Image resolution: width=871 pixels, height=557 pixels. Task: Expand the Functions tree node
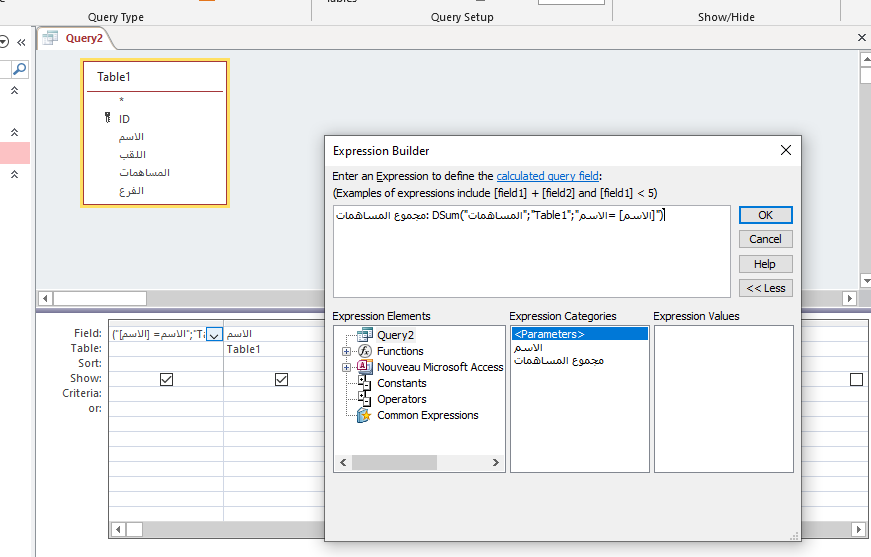click(346, 352)
